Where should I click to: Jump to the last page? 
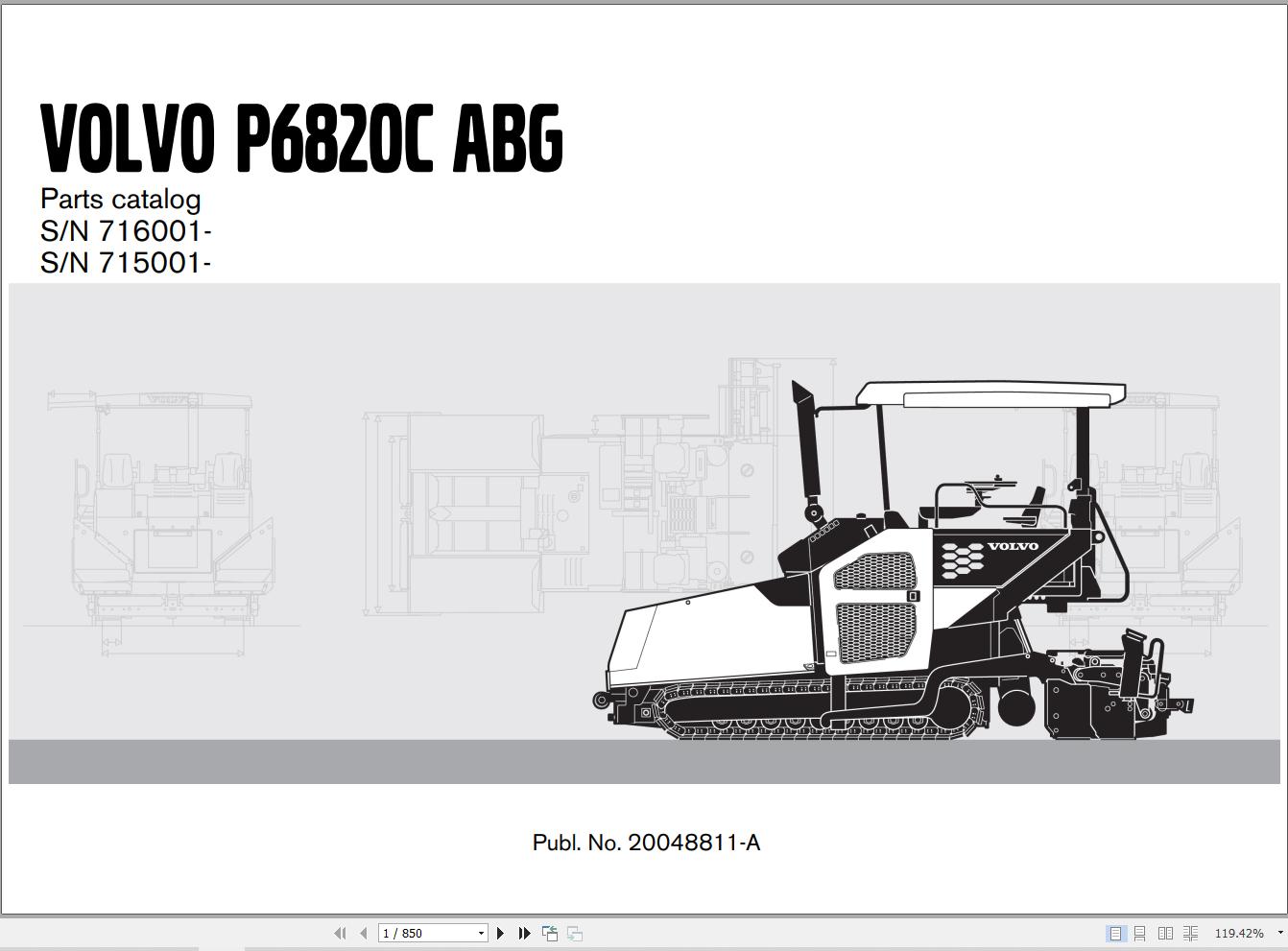[524, 933]
